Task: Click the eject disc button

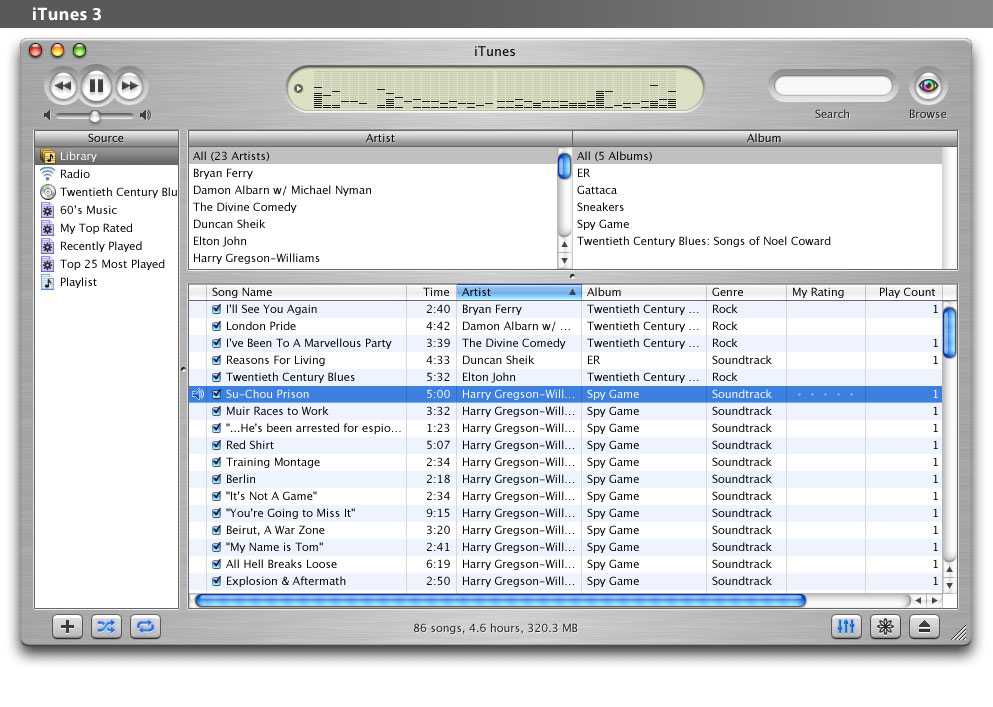Action: point(924,627)
